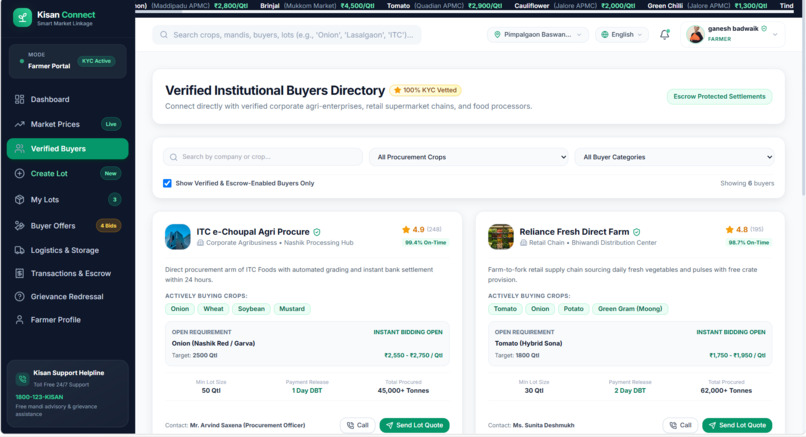Open Grievance Redressal page
The image size is (806, 437).
(67, 297)
